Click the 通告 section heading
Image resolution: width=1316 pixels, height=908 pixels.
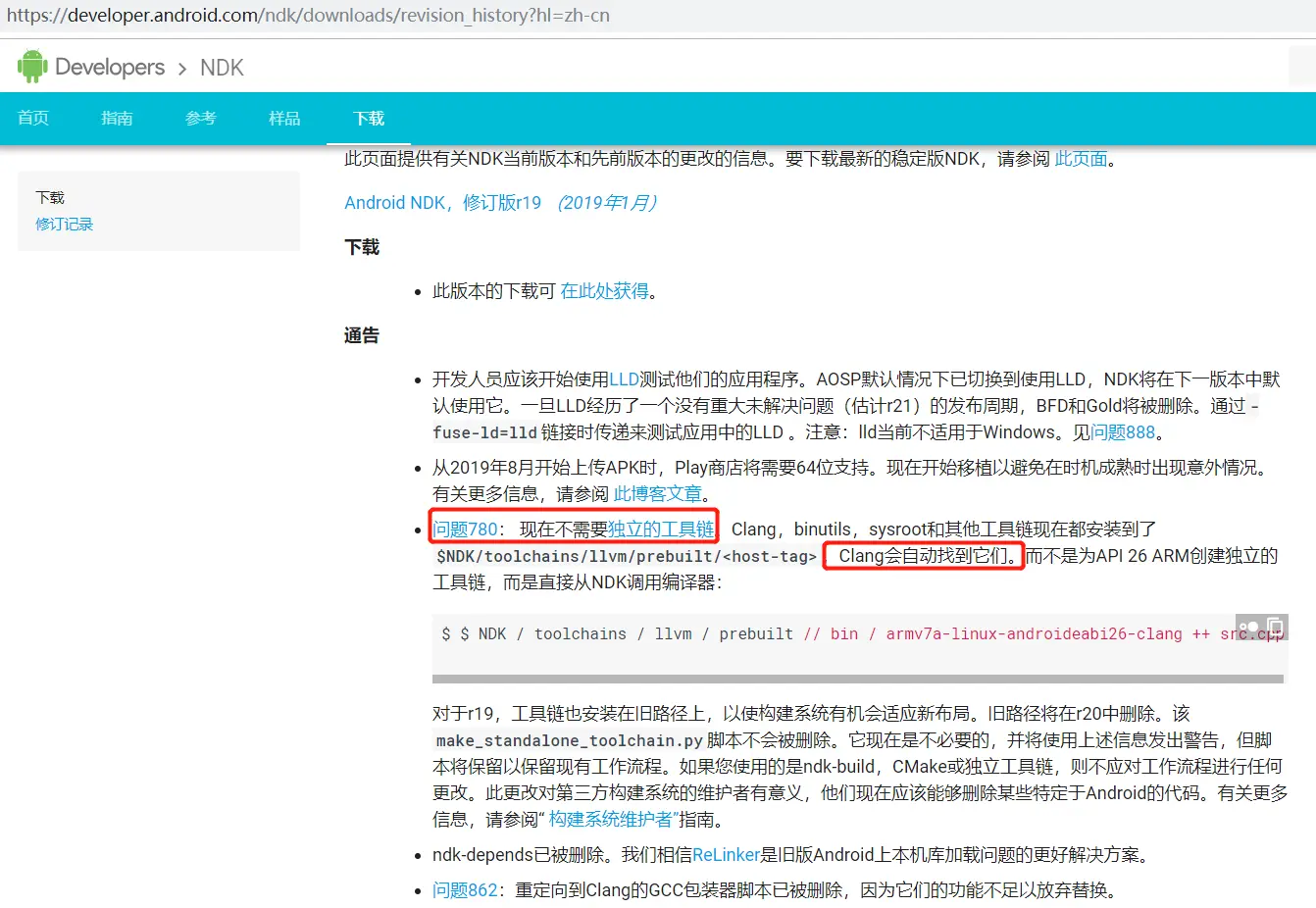click(362, 335)
